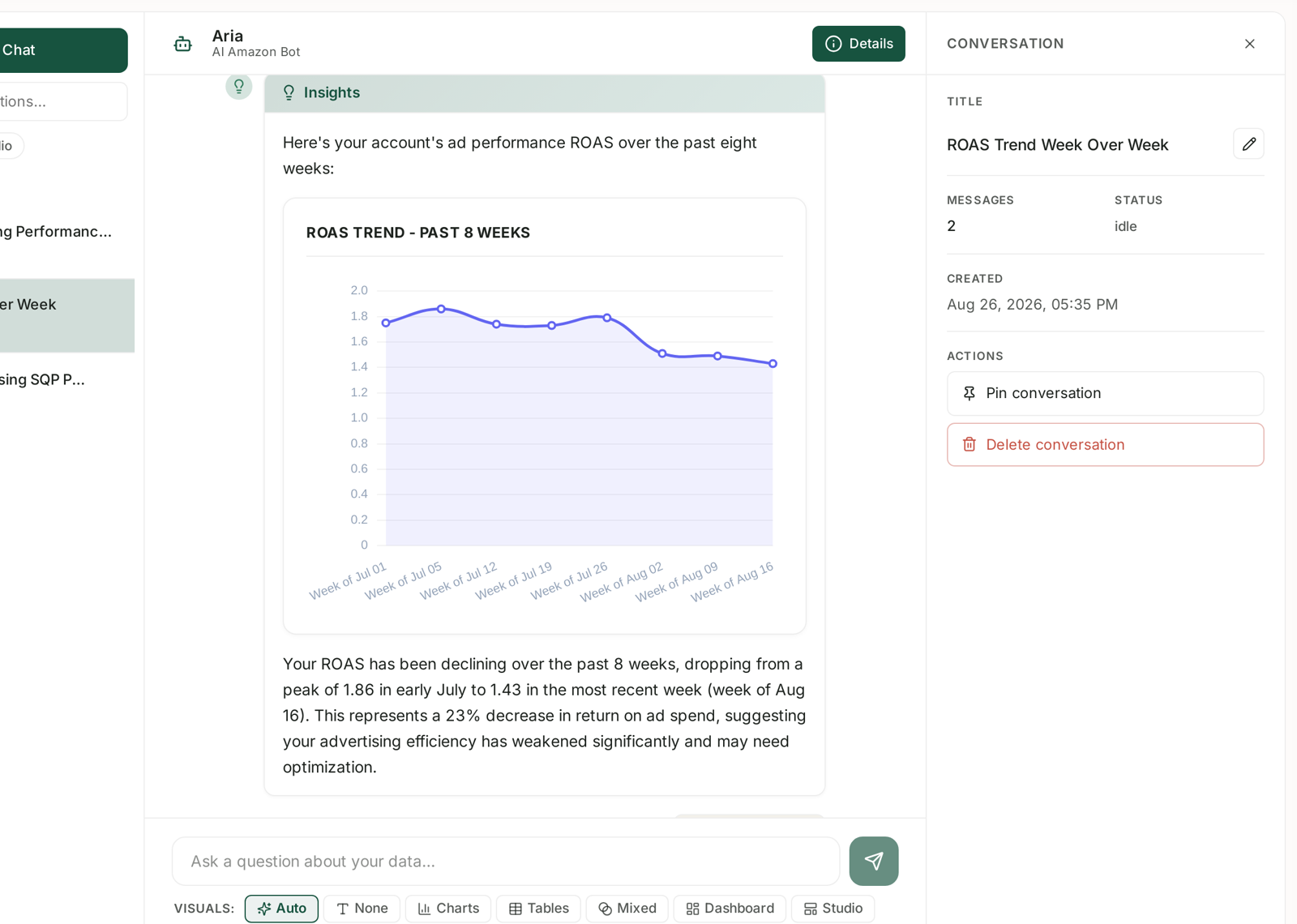Close the Conversation details panel
The width and height of the screenshot is (1297, 924).
click(x=1249, y=44)
